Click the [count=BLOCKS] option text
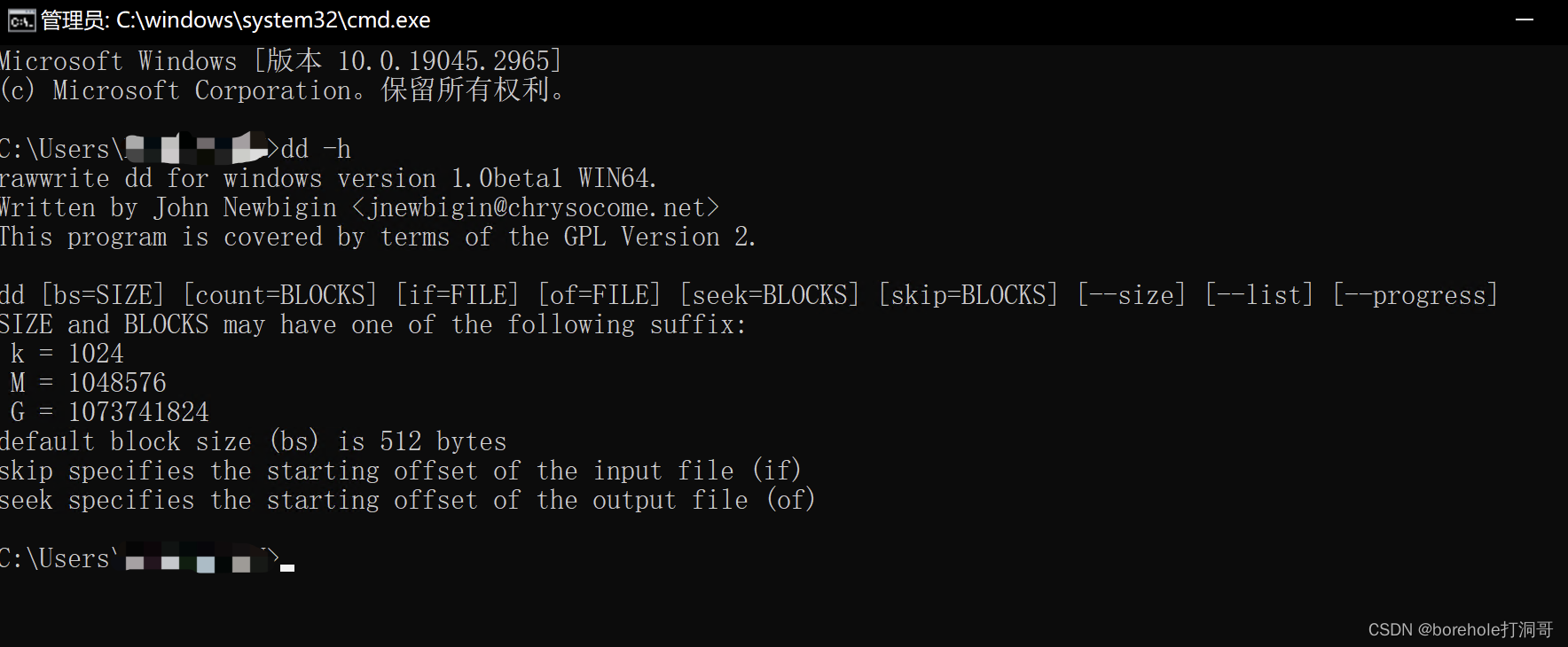Screen dimensions: 1568x647 280,295
